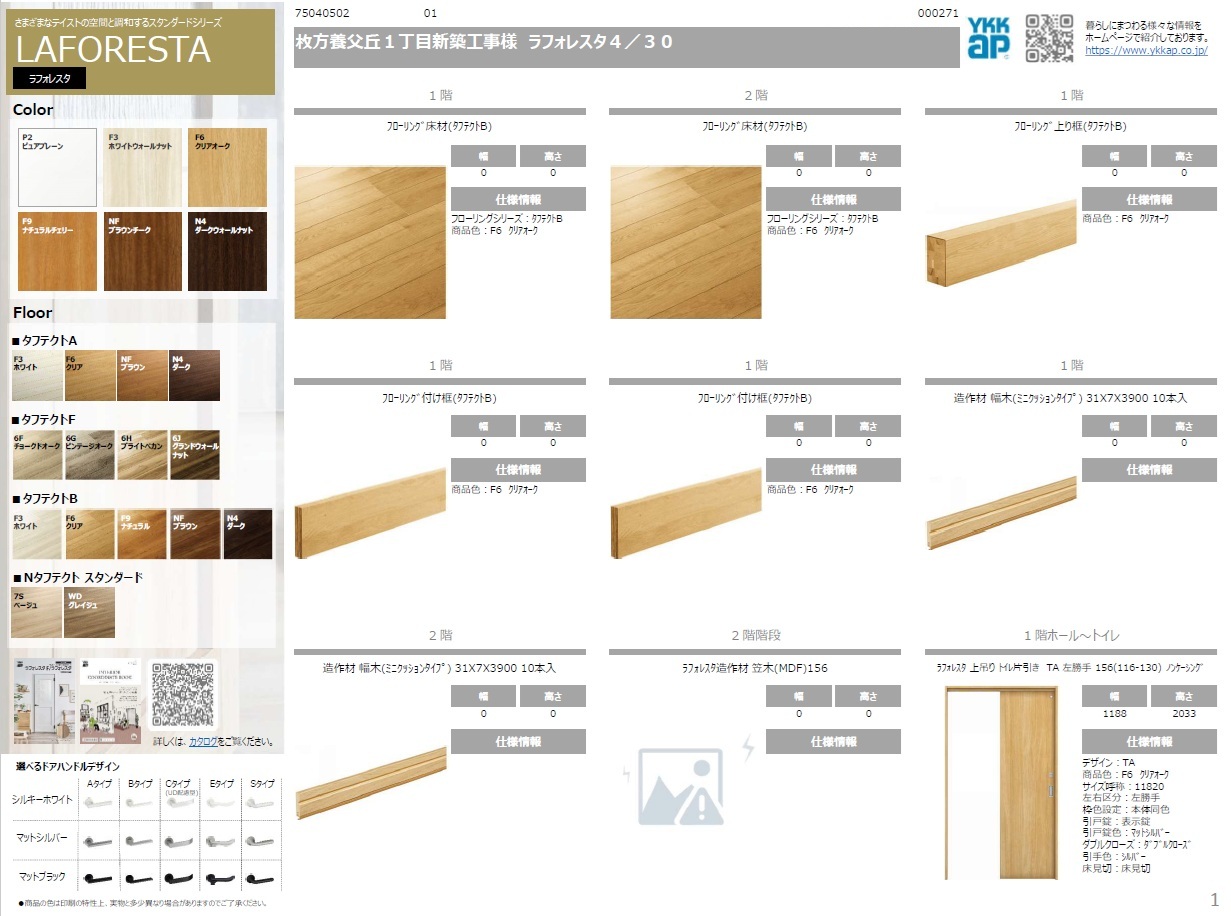Click the Matte Silver B-type handle
This screenshot has width=1231, height=916.
(139, 841)
